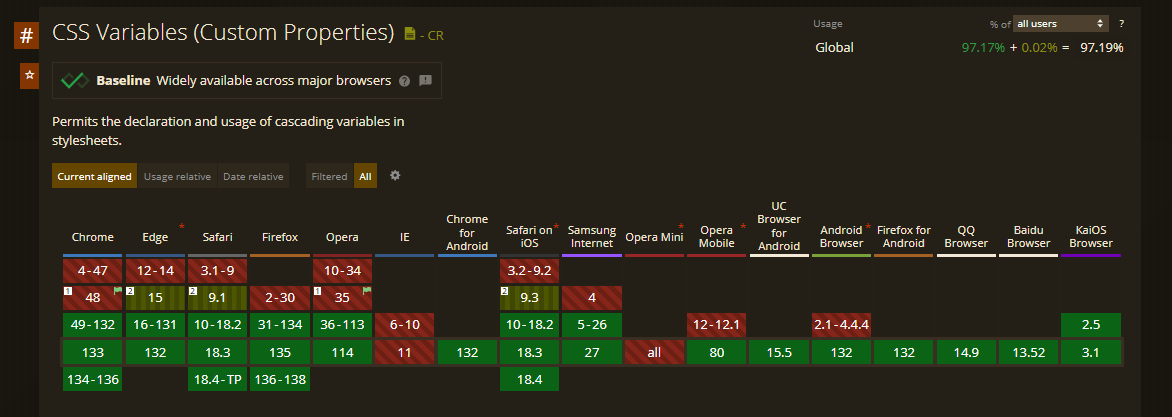This screenshot has width=1172, height=417.
Task: Select Firefox 136-138 cell
Action: tap(280, 380)
